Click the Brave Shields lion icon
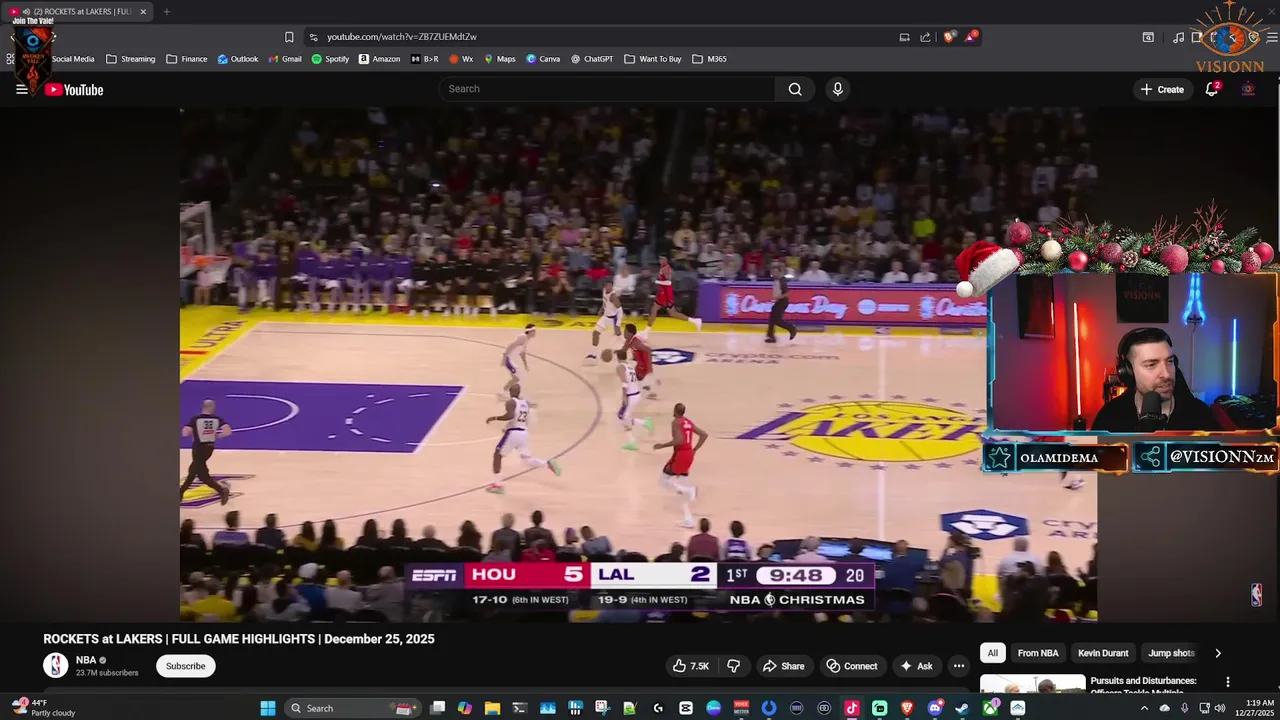This screenshot has height=720, width=1280. pos(949,37)
